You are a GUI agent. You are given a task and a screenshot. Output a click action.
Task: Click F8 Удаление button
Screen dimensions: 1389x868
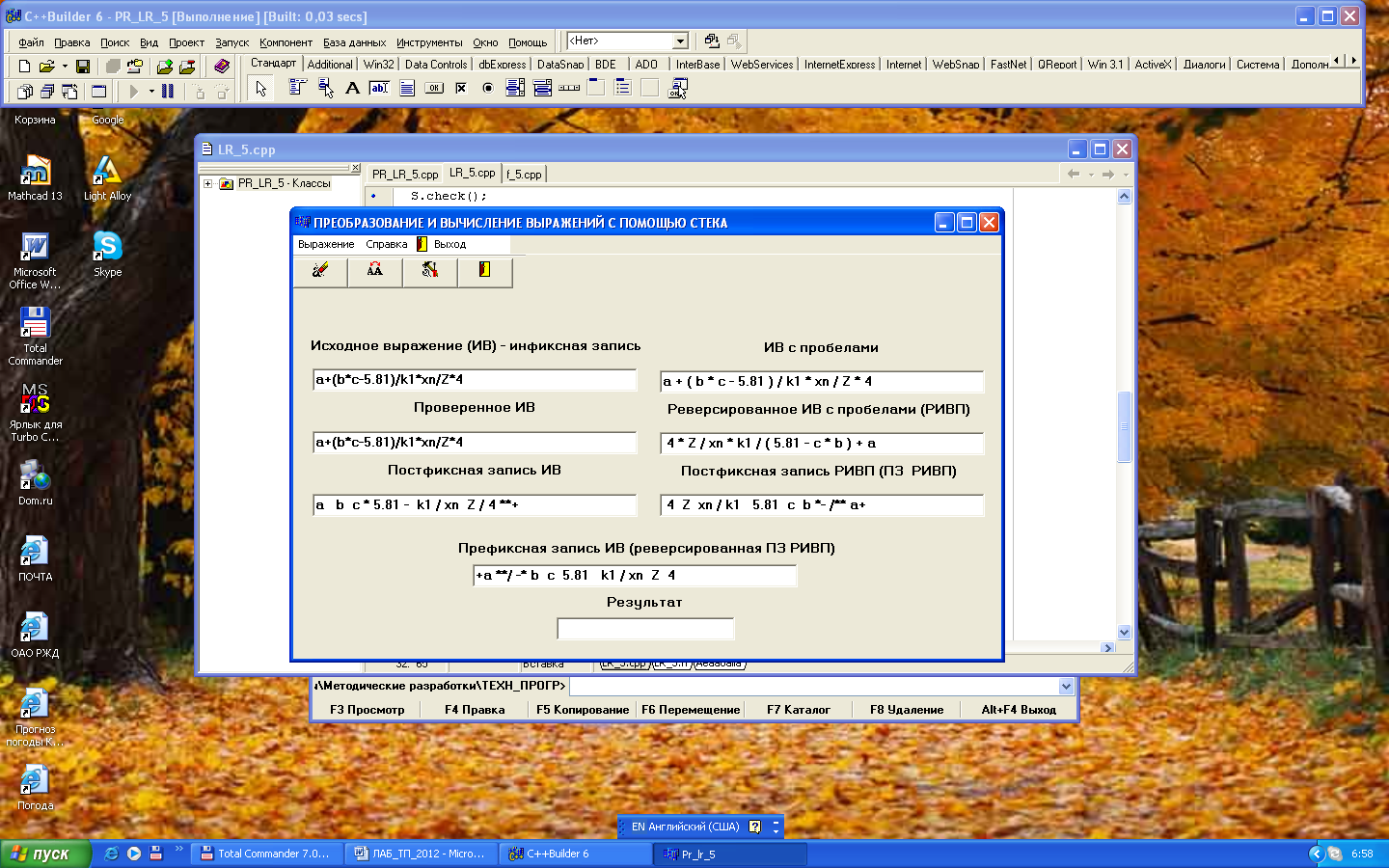907,710
